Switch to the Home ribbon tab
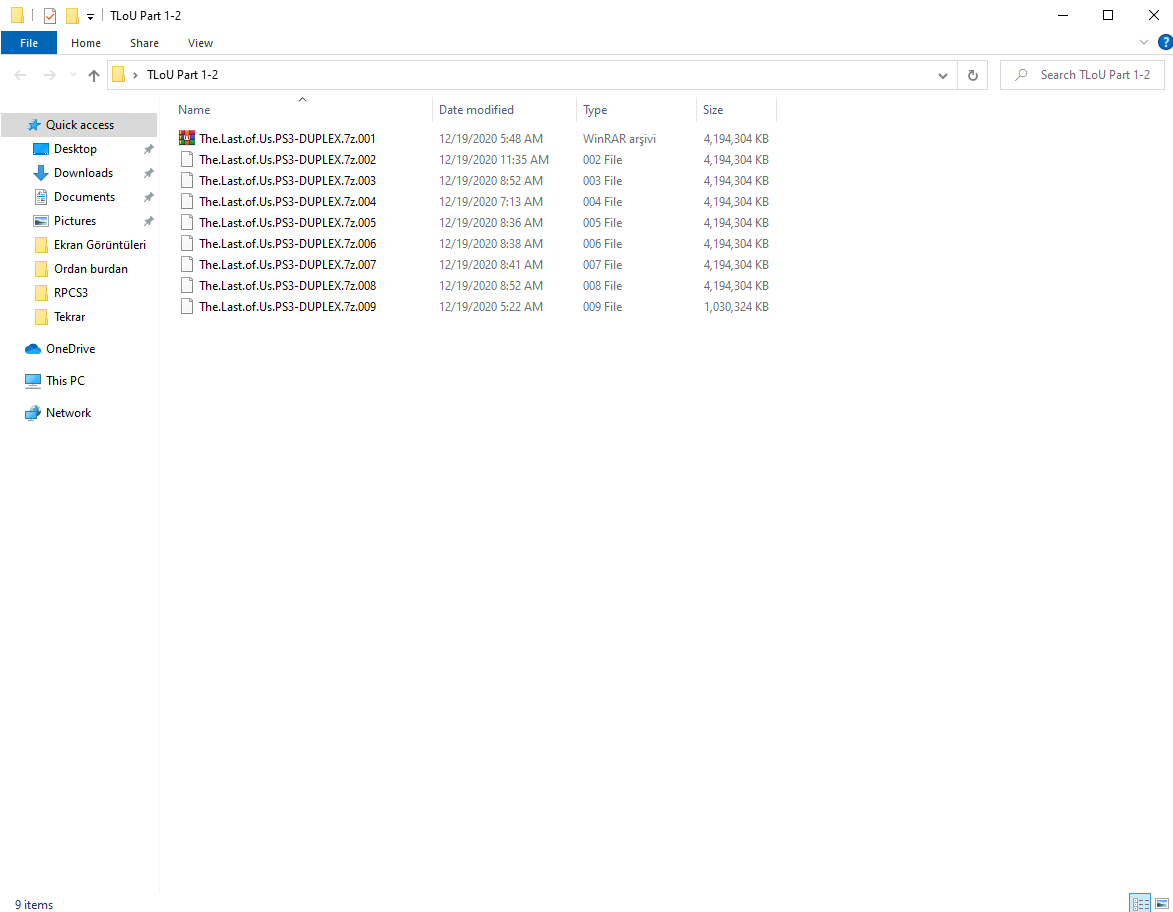Viewport: 1173px width, 912px height. tap(86, 43)
